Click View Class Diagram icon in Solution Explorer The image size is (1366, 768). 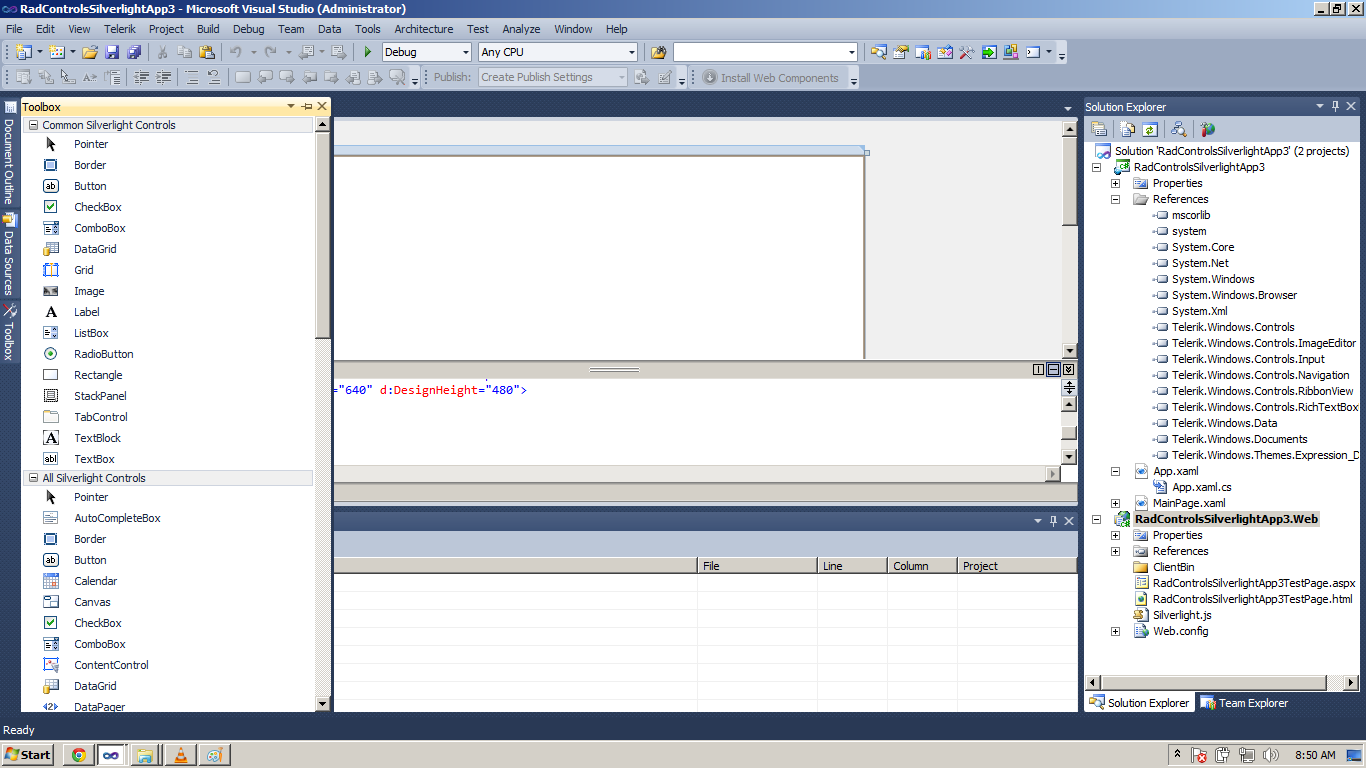(x=1179, y=129)
